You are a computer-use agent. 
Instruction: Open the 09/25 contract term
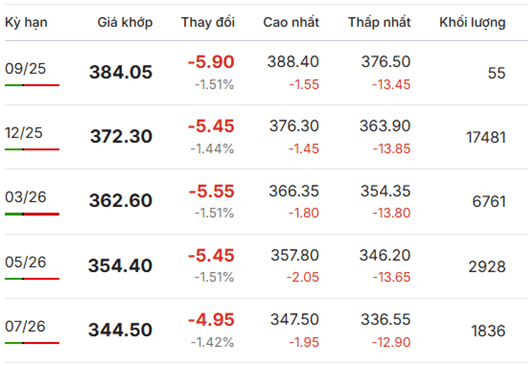pyautogui.click(x=25, y=69)
